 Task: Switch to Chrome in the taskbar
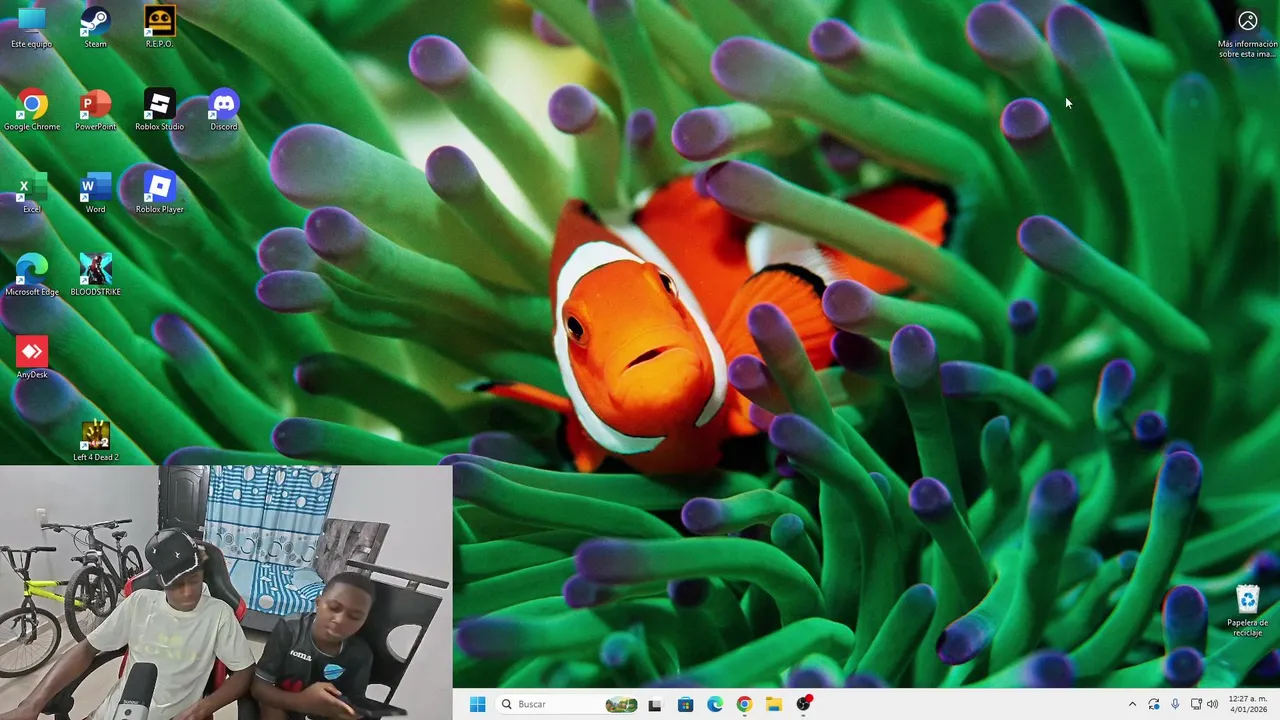tap(744, 704)
